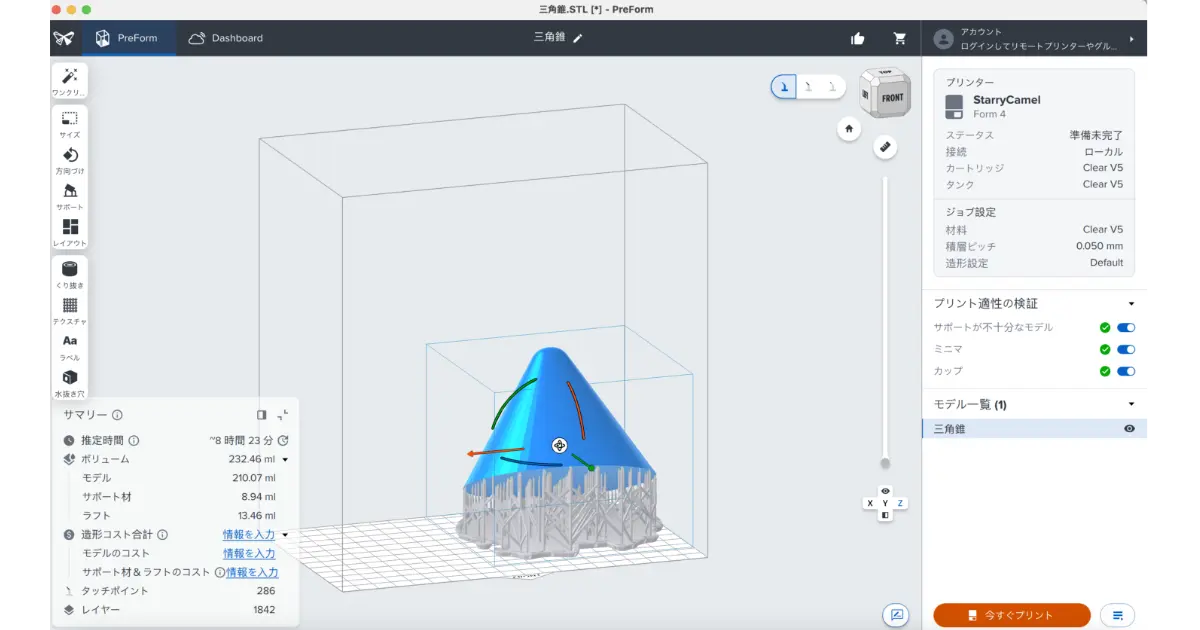Show info for 造形コスト合計 total cost

(x=162, y=535)
